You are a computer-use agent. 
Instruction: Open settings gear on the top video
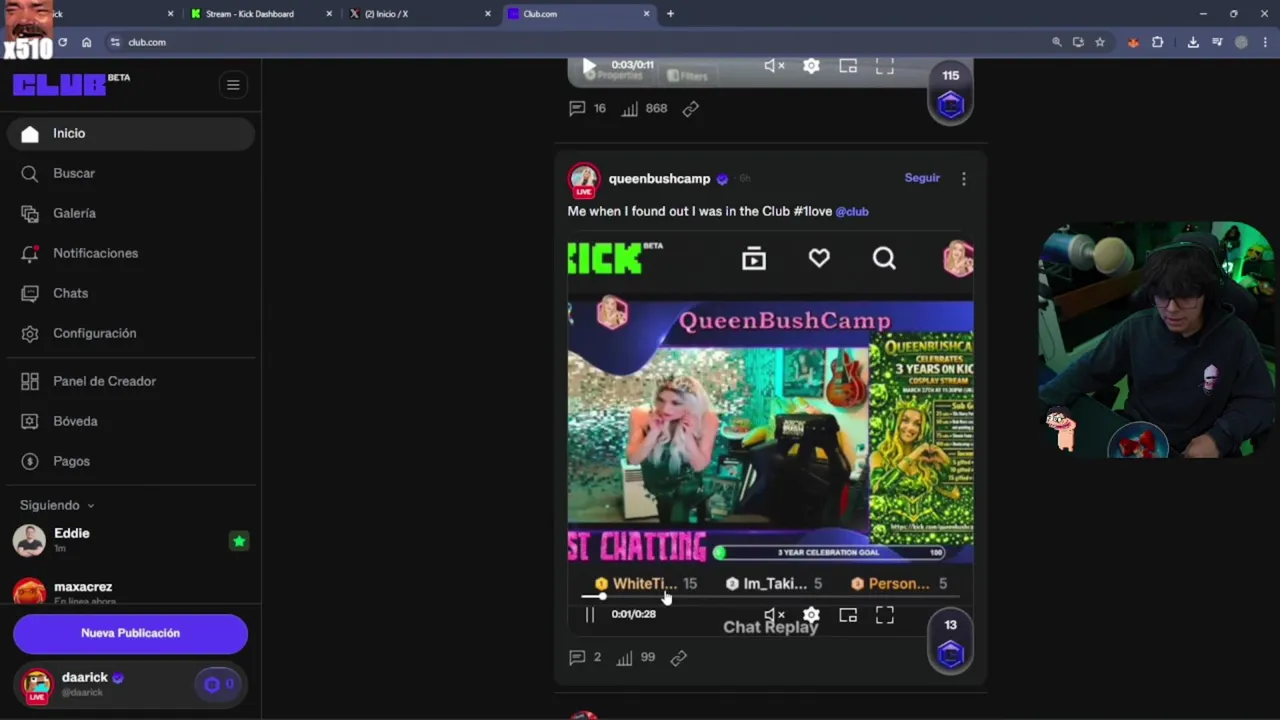811,66
